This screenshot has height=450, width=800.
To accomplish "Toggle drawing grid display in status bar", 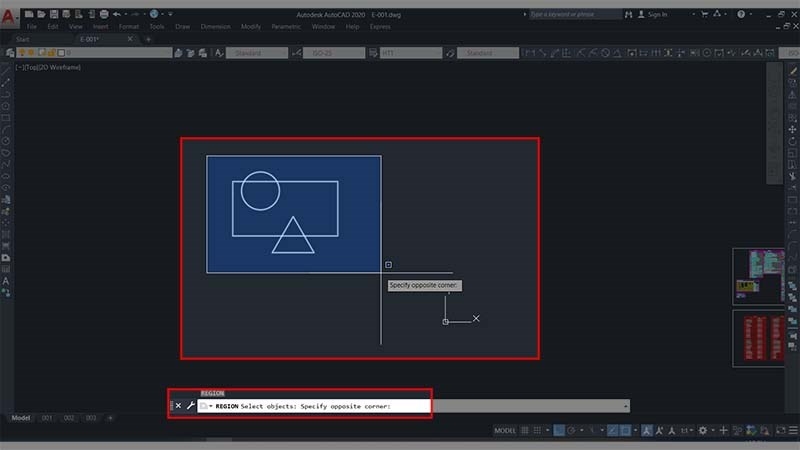I will [524, 431].
